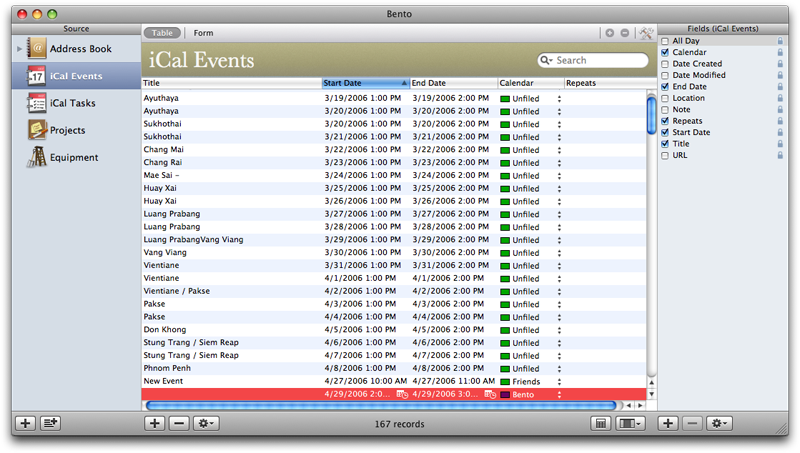
Task: Click lock icon next to Note field
Action: coord(780,110)
